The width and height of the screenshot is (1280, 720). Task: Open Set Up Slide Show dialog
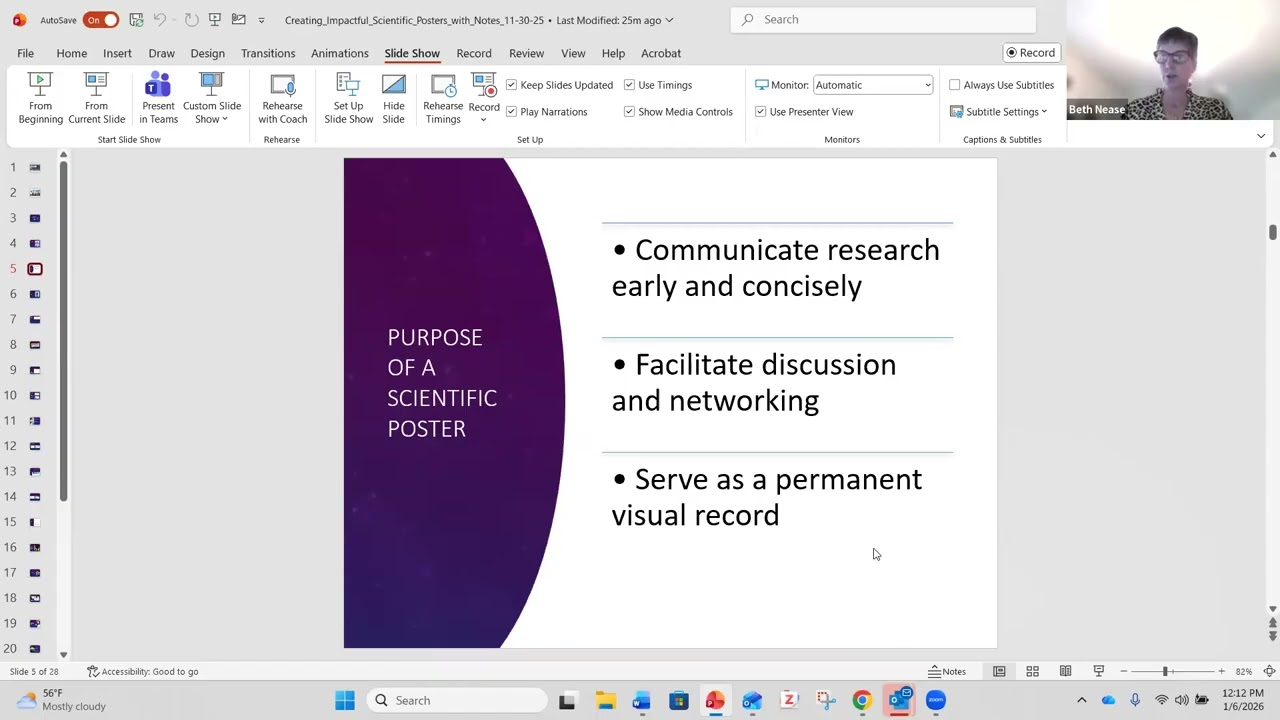pyautogui.click(x=348, y=98)
